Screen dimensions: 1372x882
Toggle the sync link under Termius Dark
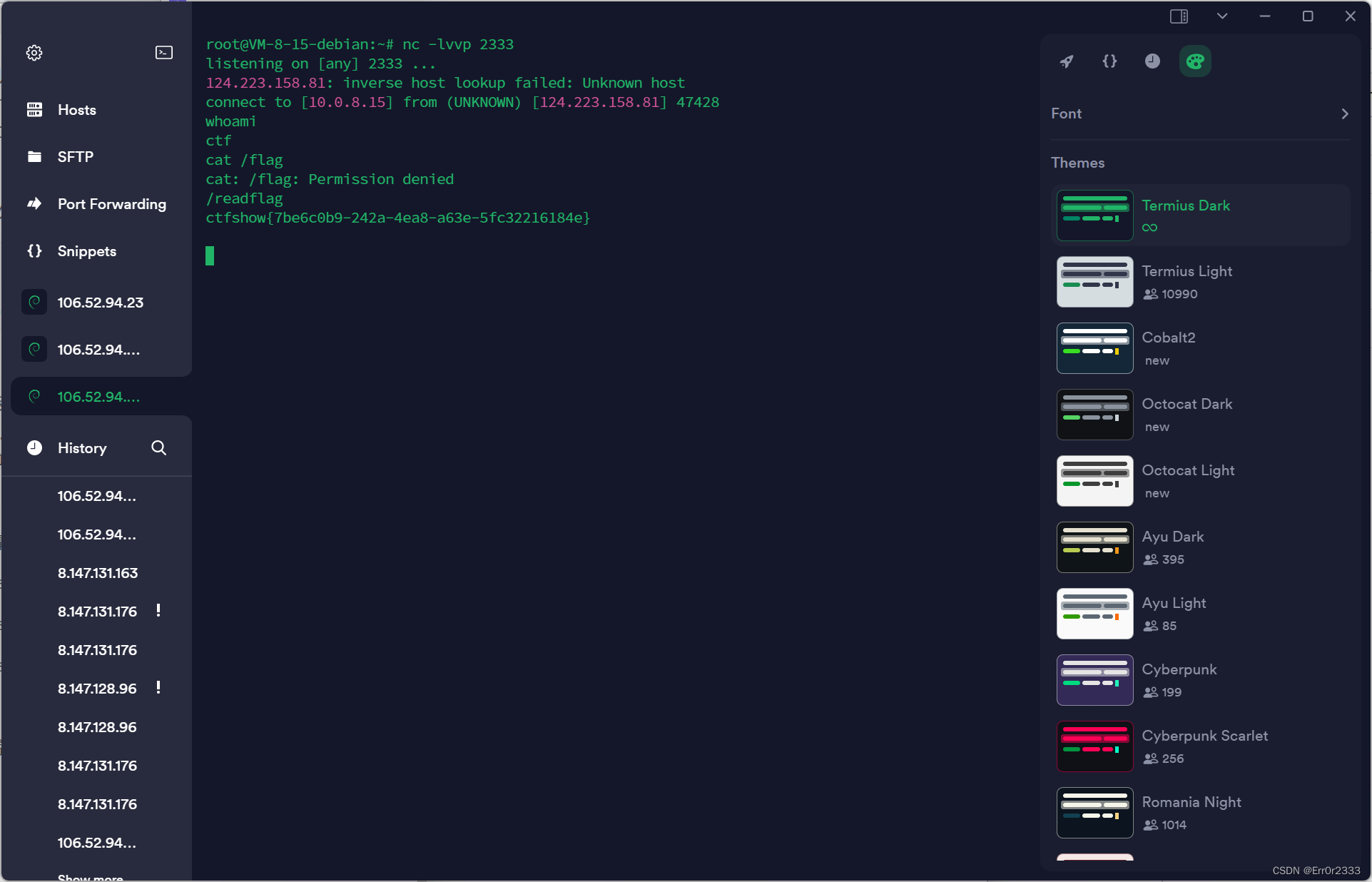1149,228
